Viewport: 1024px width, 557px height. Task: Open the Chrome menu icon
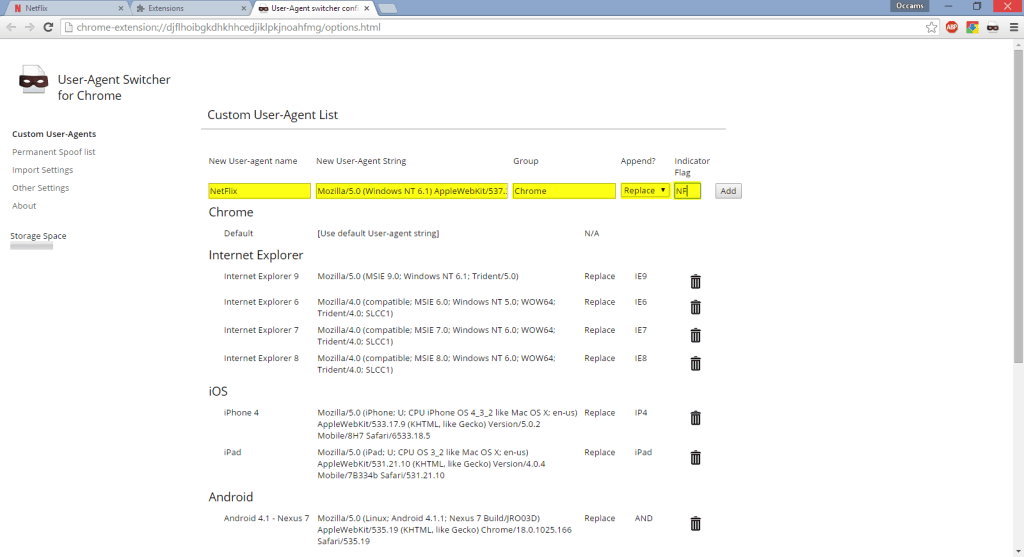1014,27
